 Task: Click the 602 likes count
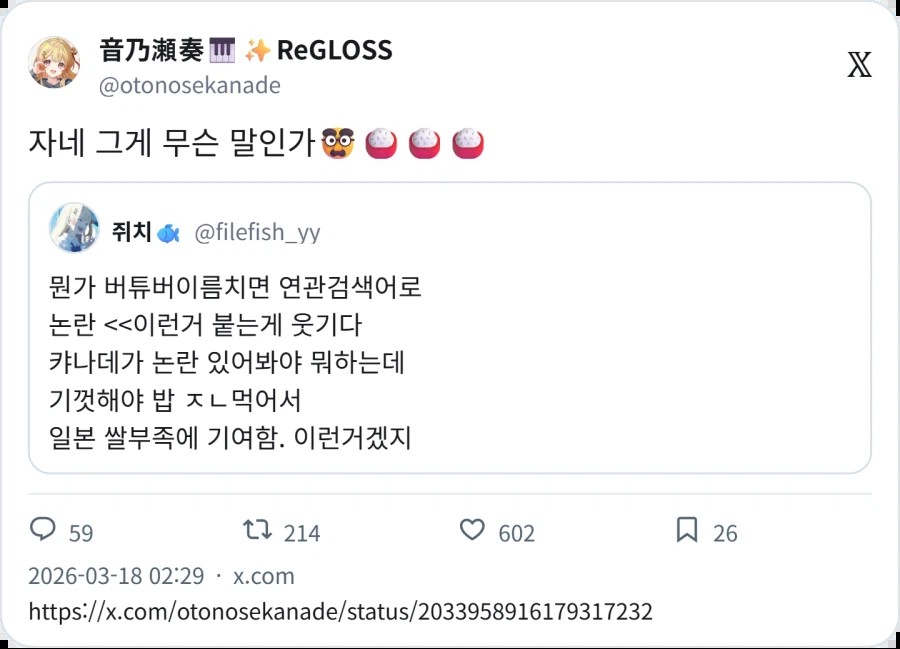(x=517, y=533)
